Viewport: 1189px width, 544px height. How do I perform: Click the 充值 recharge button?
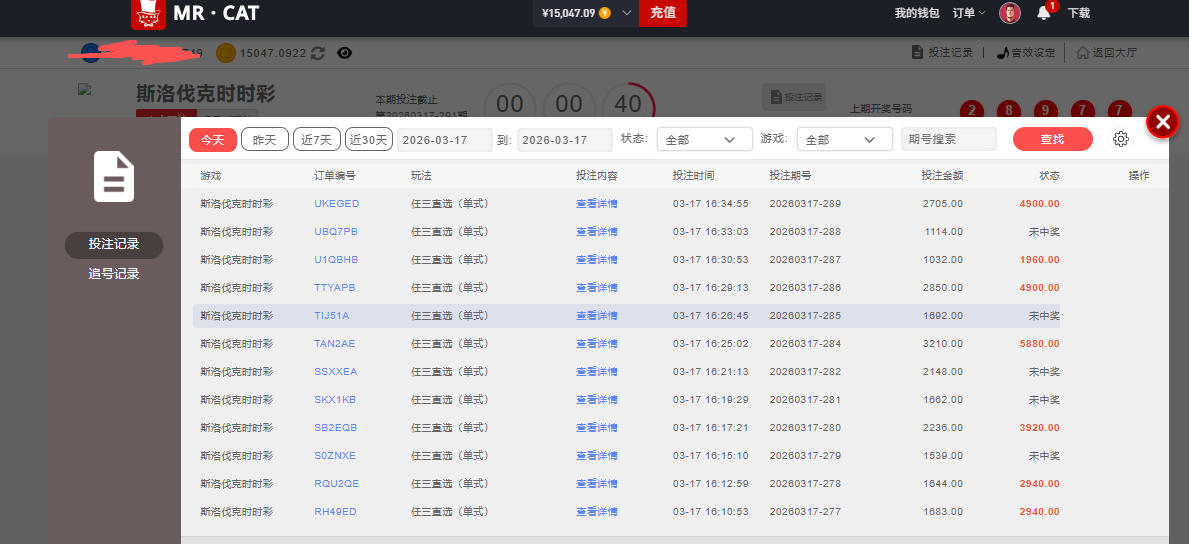pyautogui.click(x=662, y=13)
